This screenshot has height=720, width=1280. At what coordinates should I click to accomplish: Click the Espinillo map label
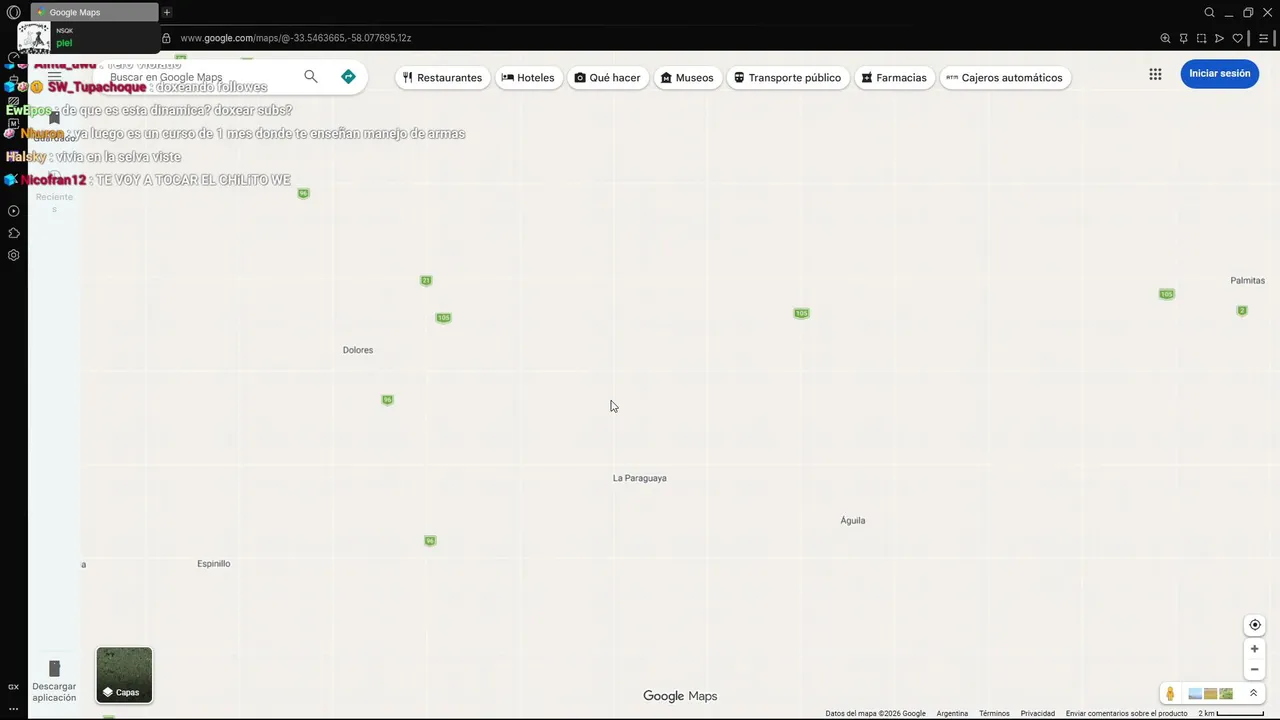click(x=213, y=564)
